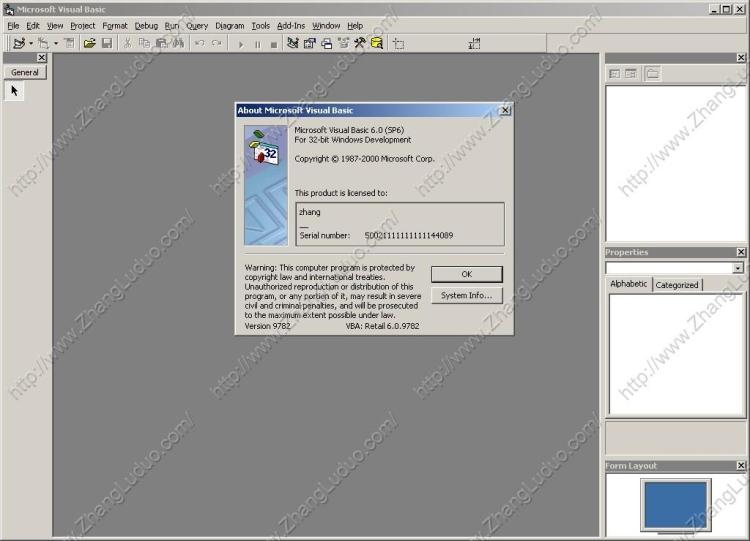The height and width of the screenshot is (541, 750).
Task: Open the Format menu
Action: (115, 26)
